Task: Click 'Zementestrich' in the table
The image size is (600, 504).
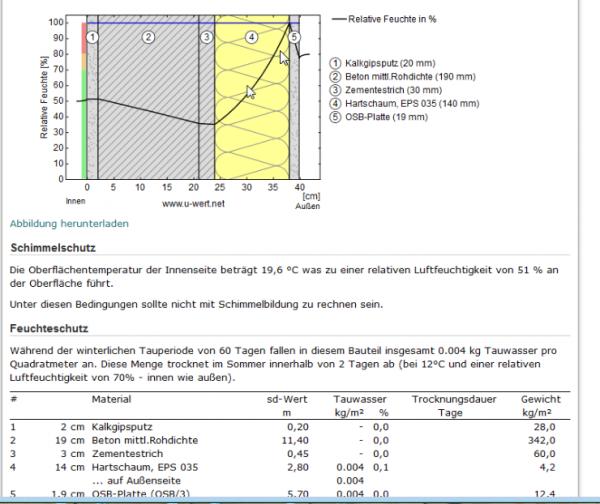Action: click(x=127, y=453)
